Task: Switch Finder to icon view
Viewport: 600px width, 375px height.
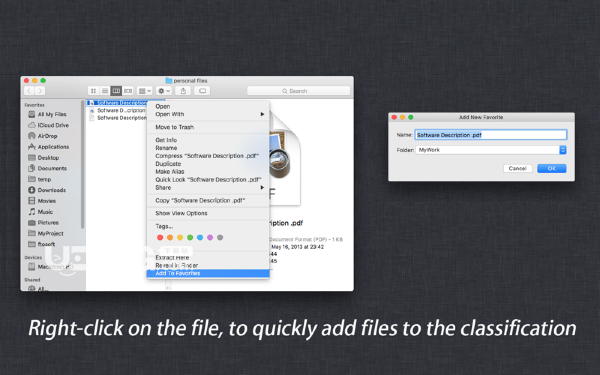Action: point(93,91)
